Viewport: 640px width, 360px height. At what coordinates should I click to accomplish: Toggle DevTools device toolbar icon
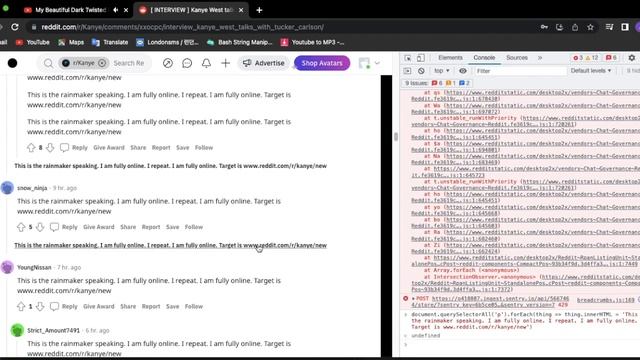pos(420,58)
